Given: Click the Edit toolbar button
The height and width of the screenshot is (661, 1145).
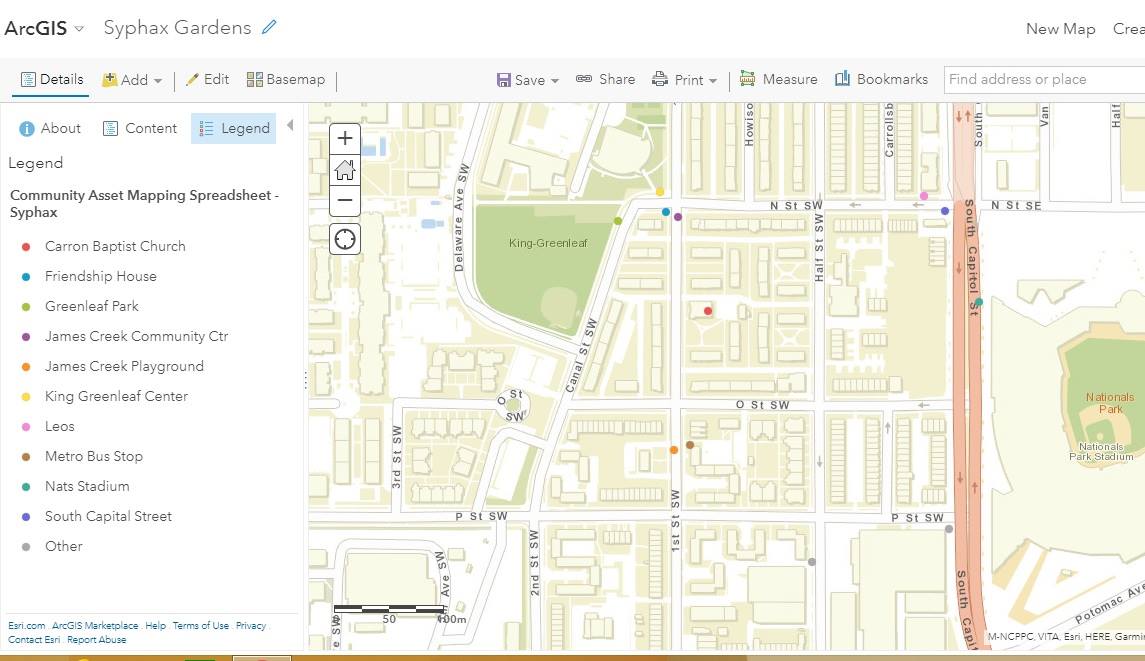Looking at the screenshot, I should [207, 80].
